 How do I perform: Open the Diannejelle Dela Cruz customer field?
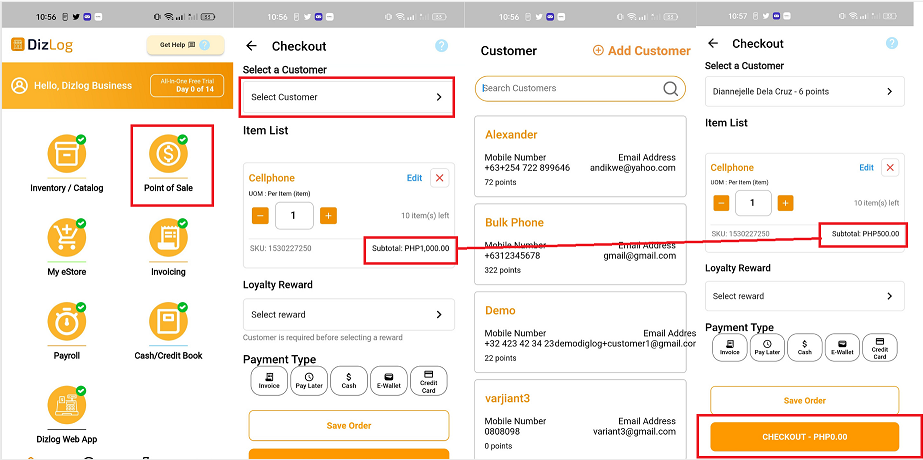click(805, 92)
